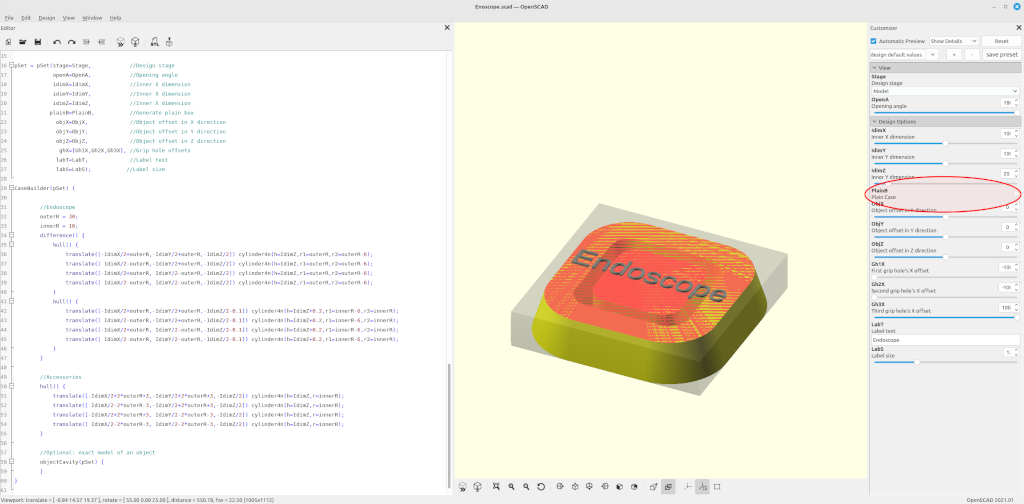Click the Reset button in Customizer
Image resolution: width=1024 pixels, height=504 pixels.
(x=1001, y=41)
